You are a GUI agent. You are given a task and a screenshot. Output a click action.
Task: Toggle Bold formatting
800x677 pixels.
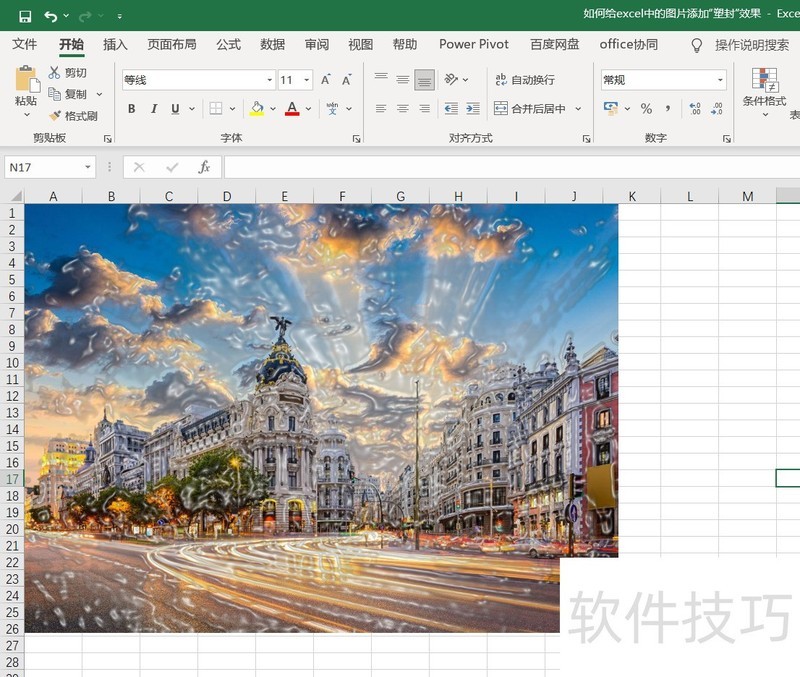click(132, 109)
